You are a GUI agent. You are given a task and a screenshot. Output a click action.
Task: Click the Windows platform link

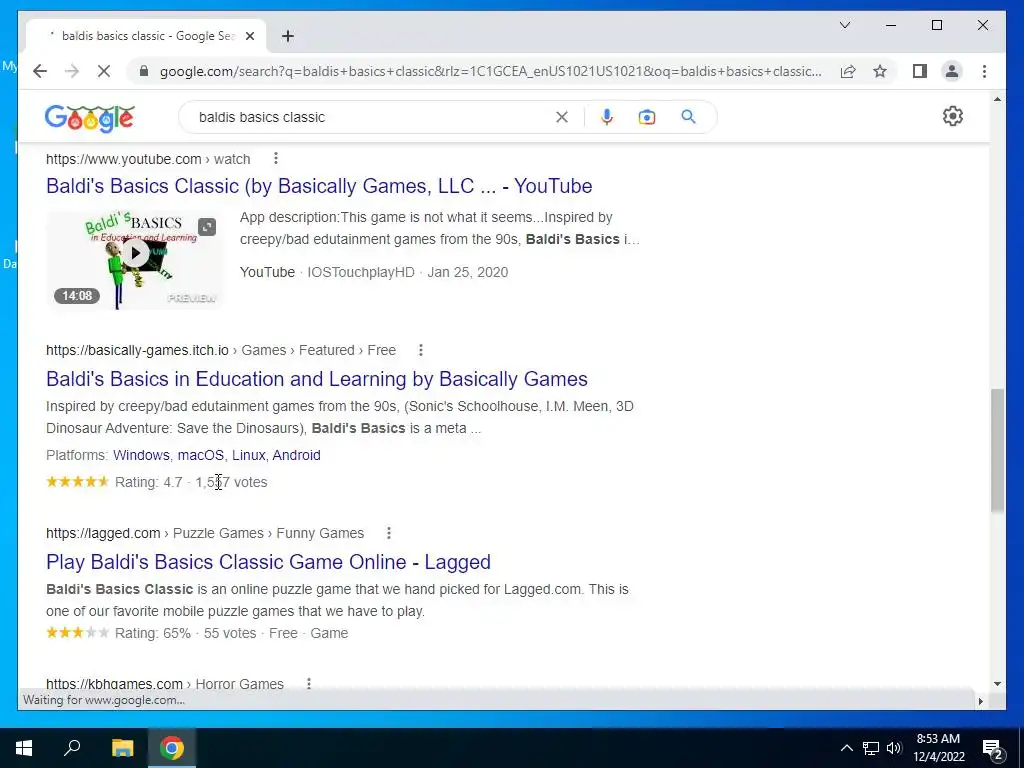[141, 455]
